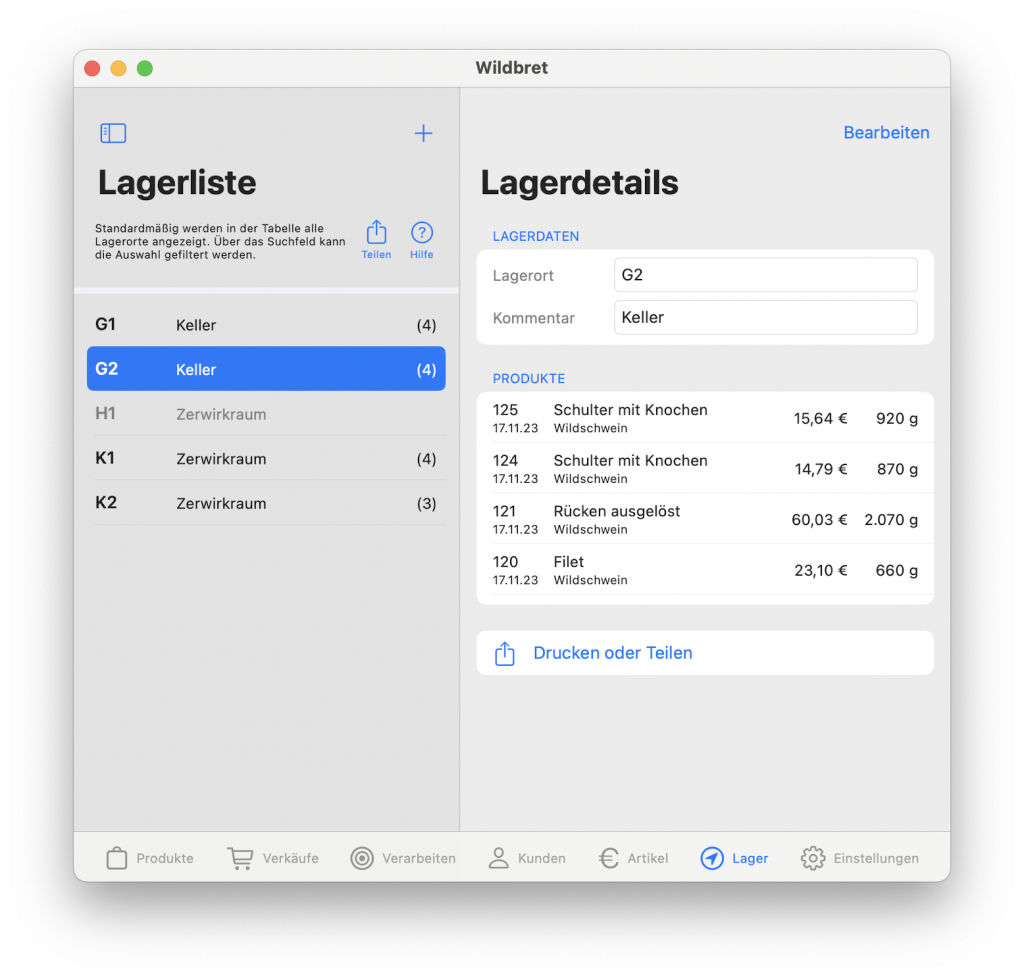Click Drucken oder Teilen
The height and width of the screenshot is (979, 1024).
(612, 653)
